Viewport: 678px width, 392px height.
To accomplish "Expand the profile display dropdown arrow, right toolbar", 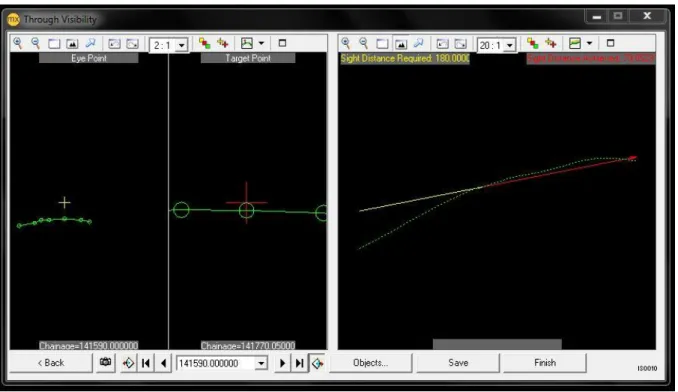I will click(x=589, y=43).
